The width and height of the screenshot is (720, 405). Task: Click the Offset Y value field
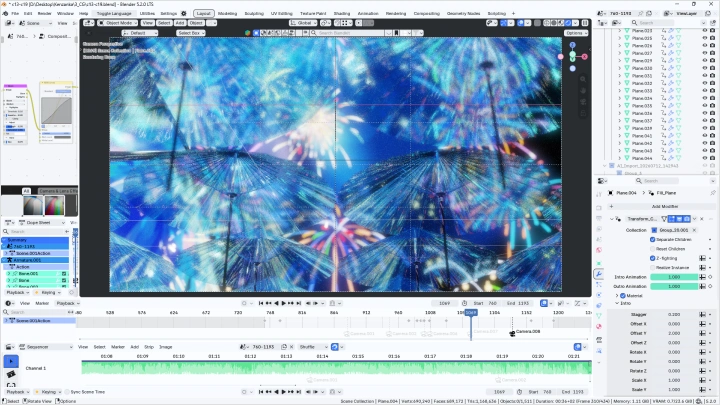[674, 333]
